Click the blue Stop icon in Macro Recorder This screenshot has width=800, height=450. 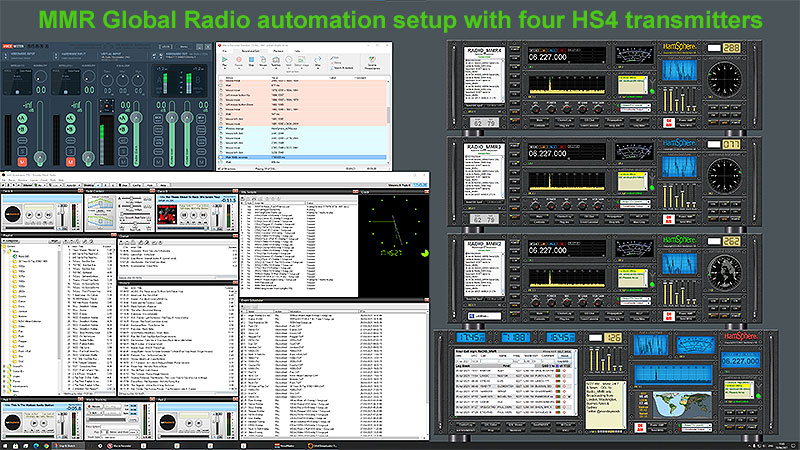click(x=251, y=61)
